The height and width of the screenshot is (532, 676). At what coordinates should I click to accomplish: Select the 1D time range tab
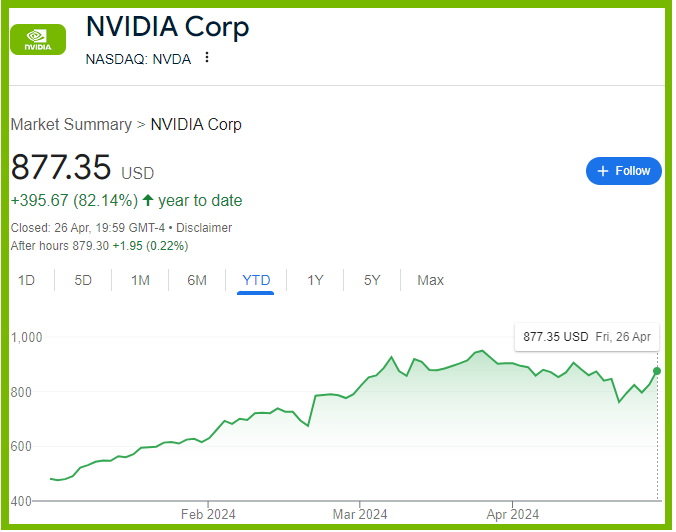click(x=26, y=280)
